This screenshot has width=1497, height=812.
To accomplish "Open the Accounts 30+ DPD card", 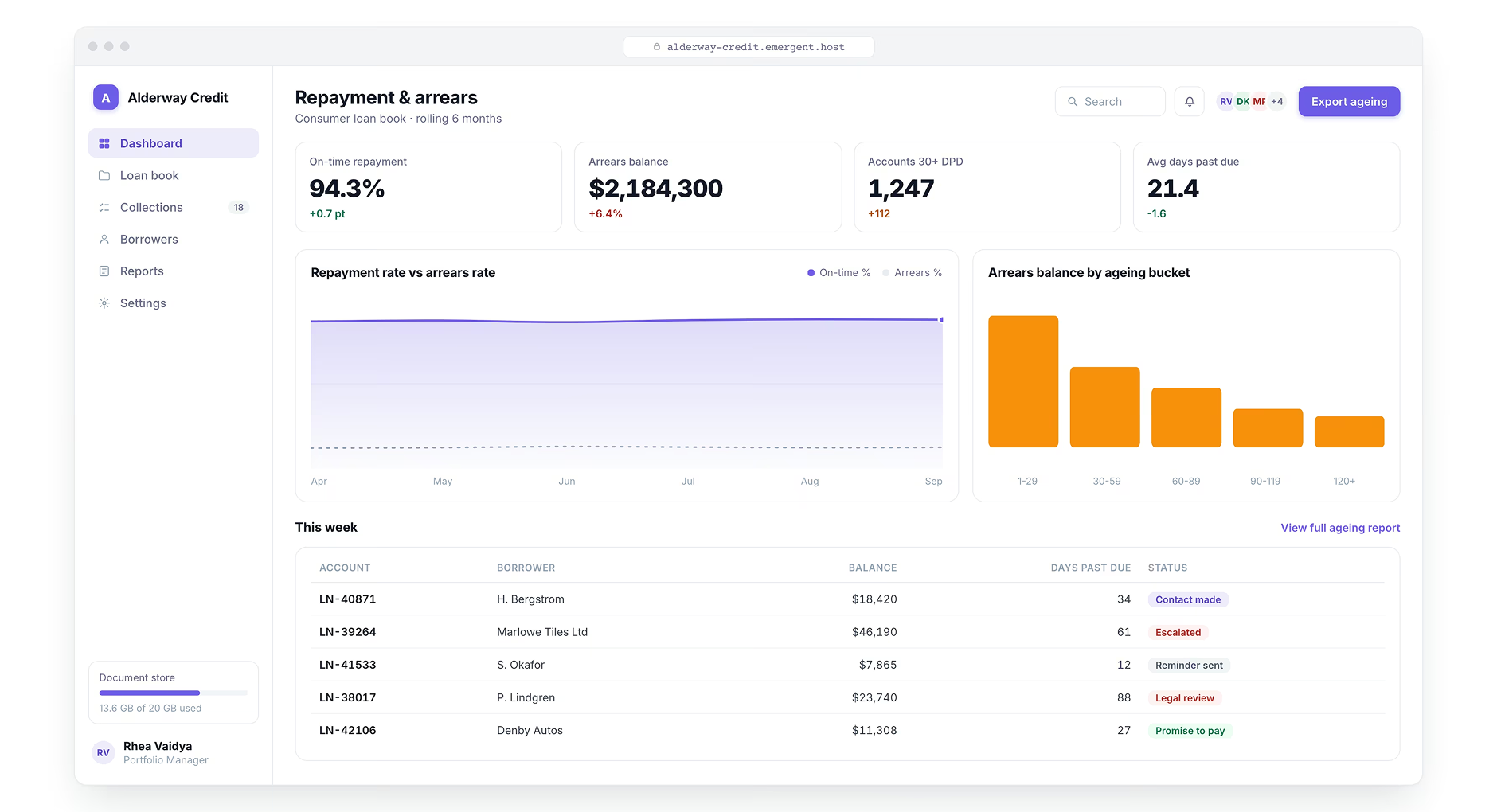I will click(x=987, y=187).
